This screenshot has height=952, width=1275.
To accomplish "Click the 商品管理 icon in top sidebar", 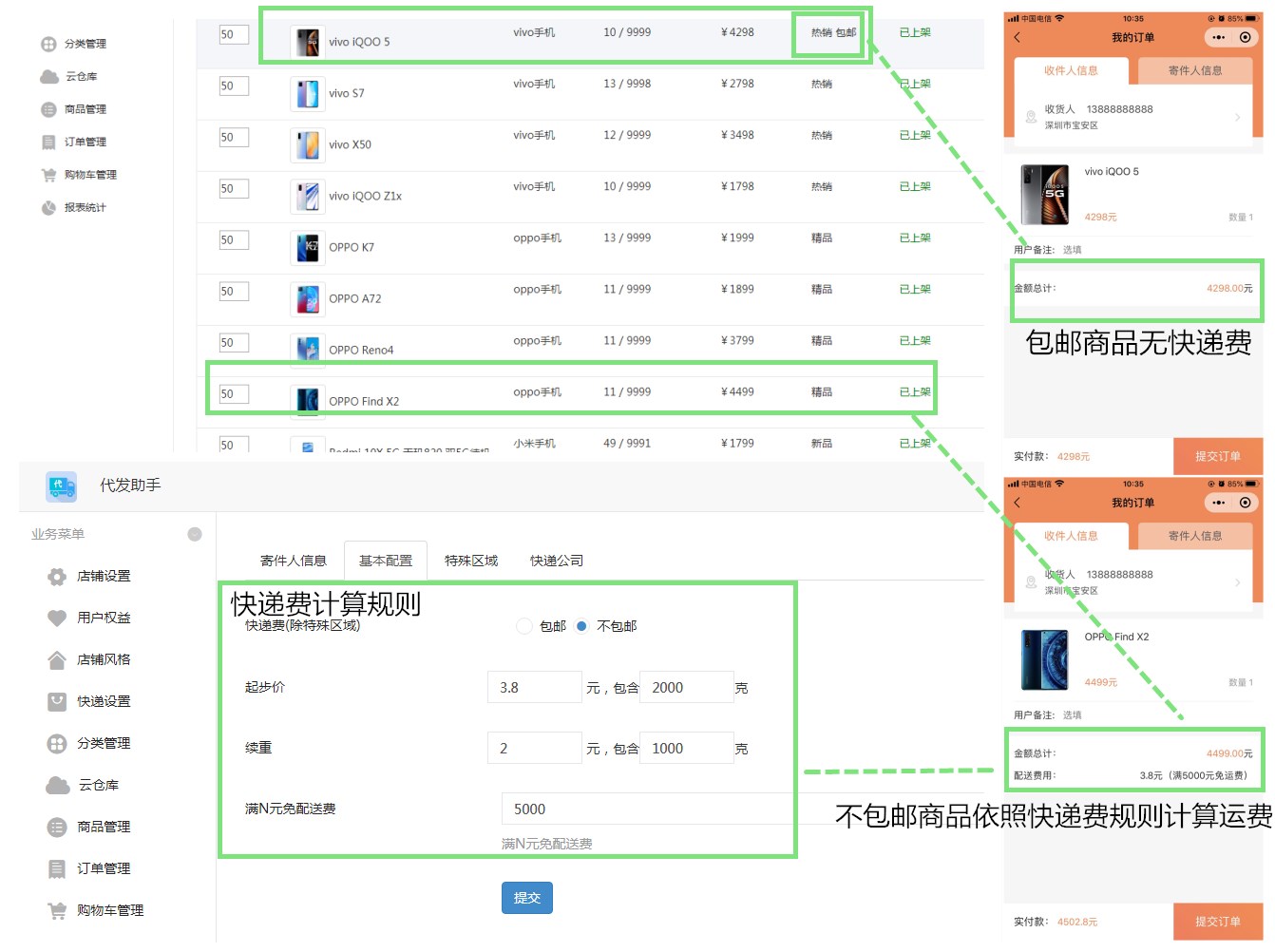I will point(49,110).
